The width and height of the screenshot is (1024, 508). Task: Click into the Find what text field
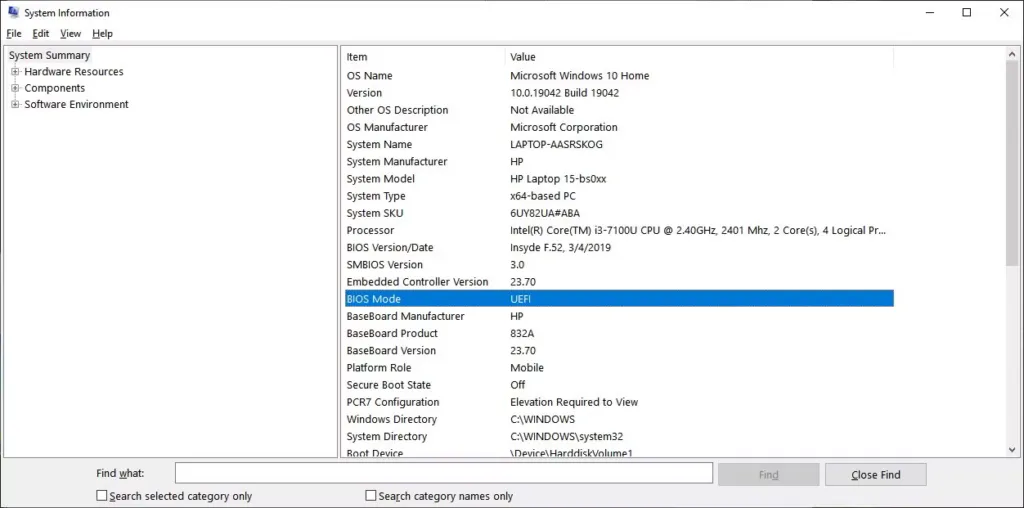(x=443, y=474)
